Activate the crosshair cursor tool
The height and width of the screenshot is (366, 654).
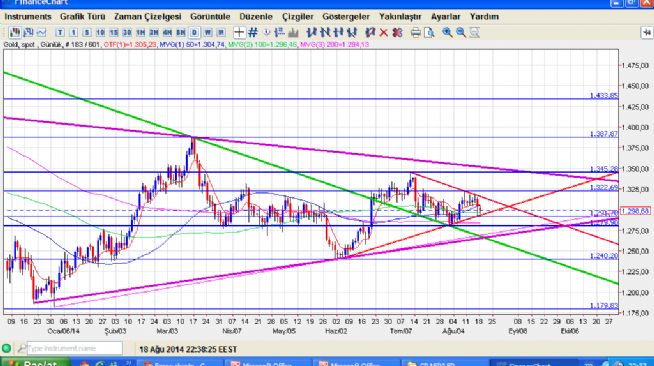239,32
